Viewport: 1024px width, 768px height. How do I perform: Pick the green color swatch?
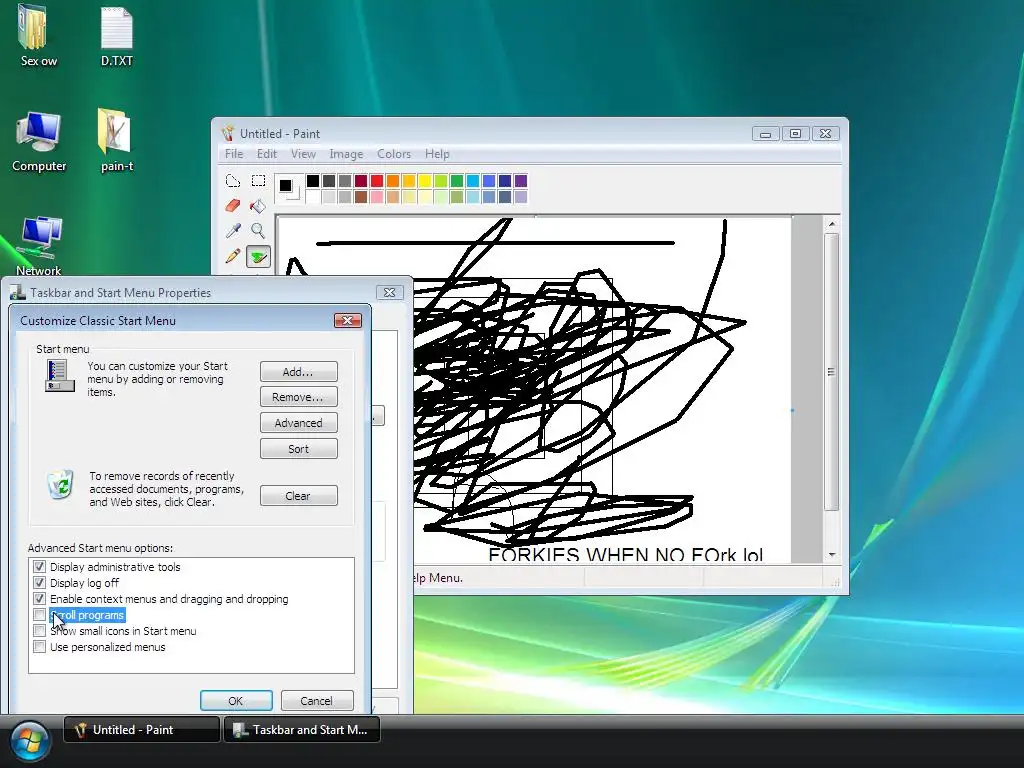point(456,181)
